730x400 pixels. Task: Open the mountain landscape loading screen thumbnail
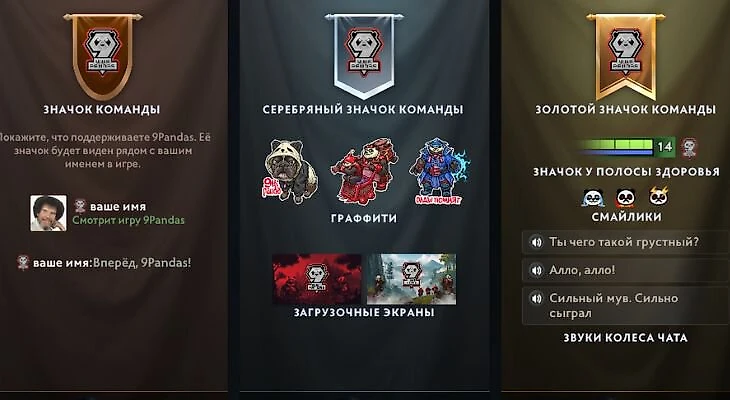pyautogui.click(x=412, y=278)
